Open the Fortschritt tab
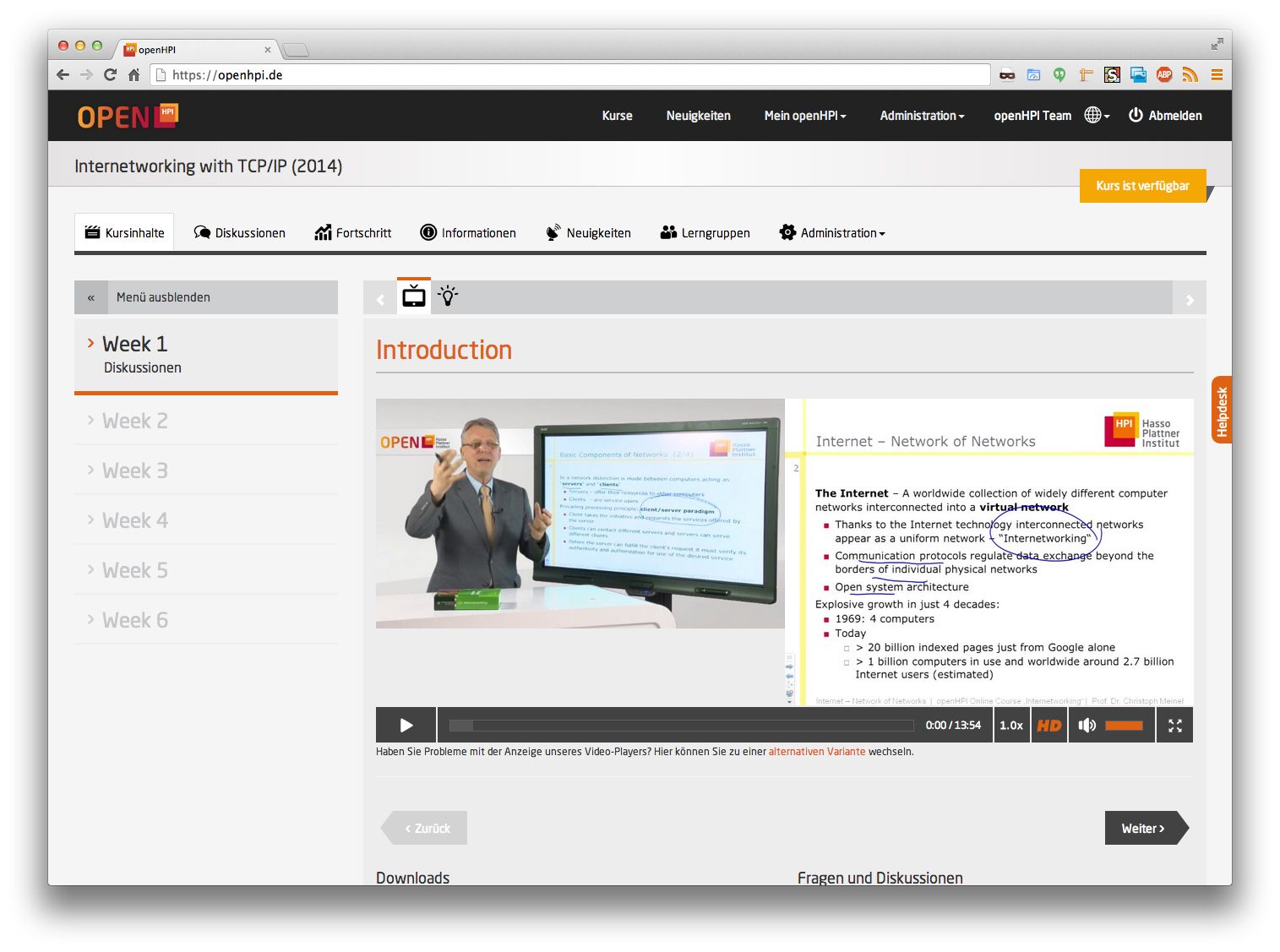Viewport: 1280px width, 952px height. point(353,233)
